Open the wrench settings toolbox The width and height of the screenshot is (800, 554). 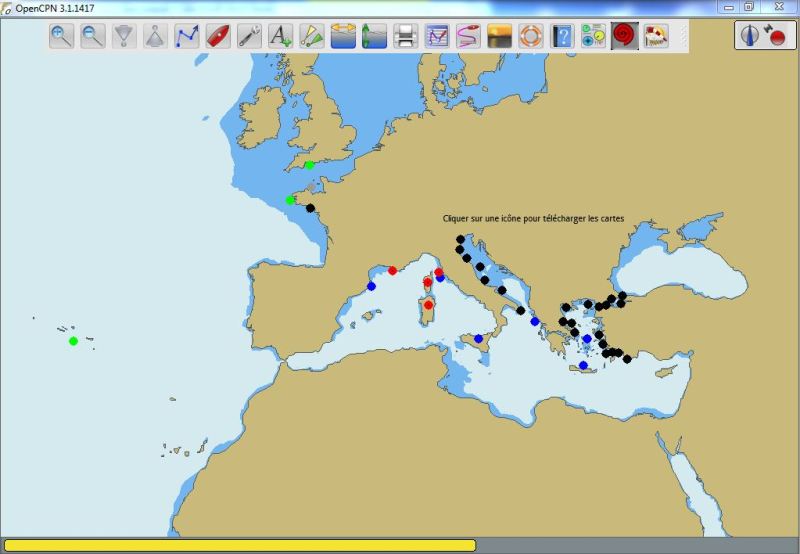249,36
